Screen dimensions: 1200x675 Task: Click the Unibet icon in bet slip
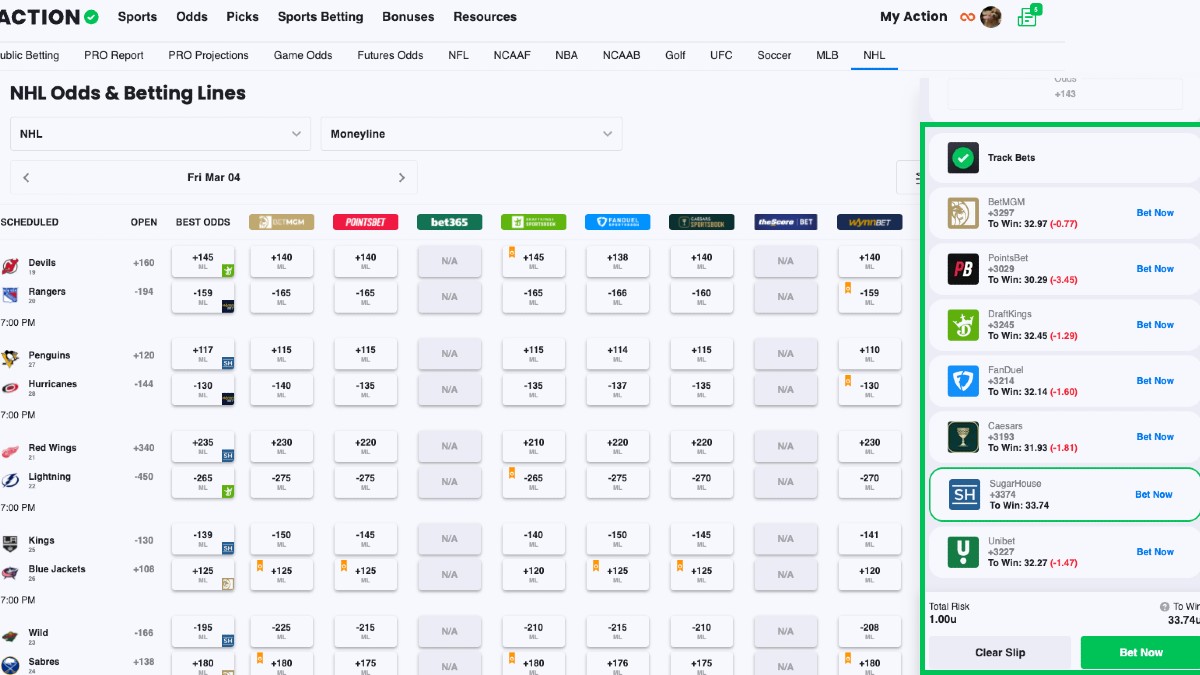pyautogui.click(x=963, y=551)
